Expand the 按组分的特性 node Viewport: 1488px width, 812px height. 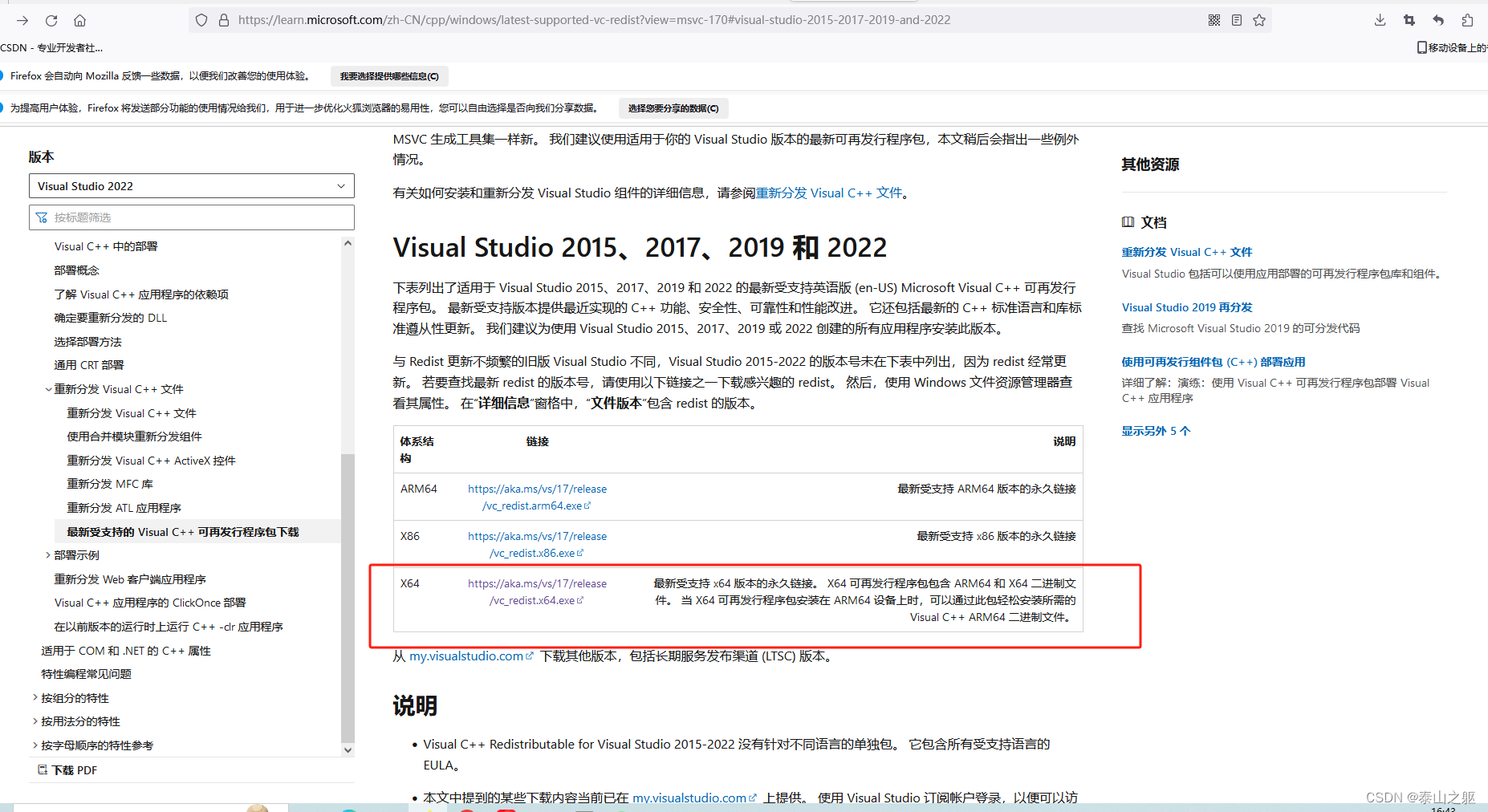[35, 698]
